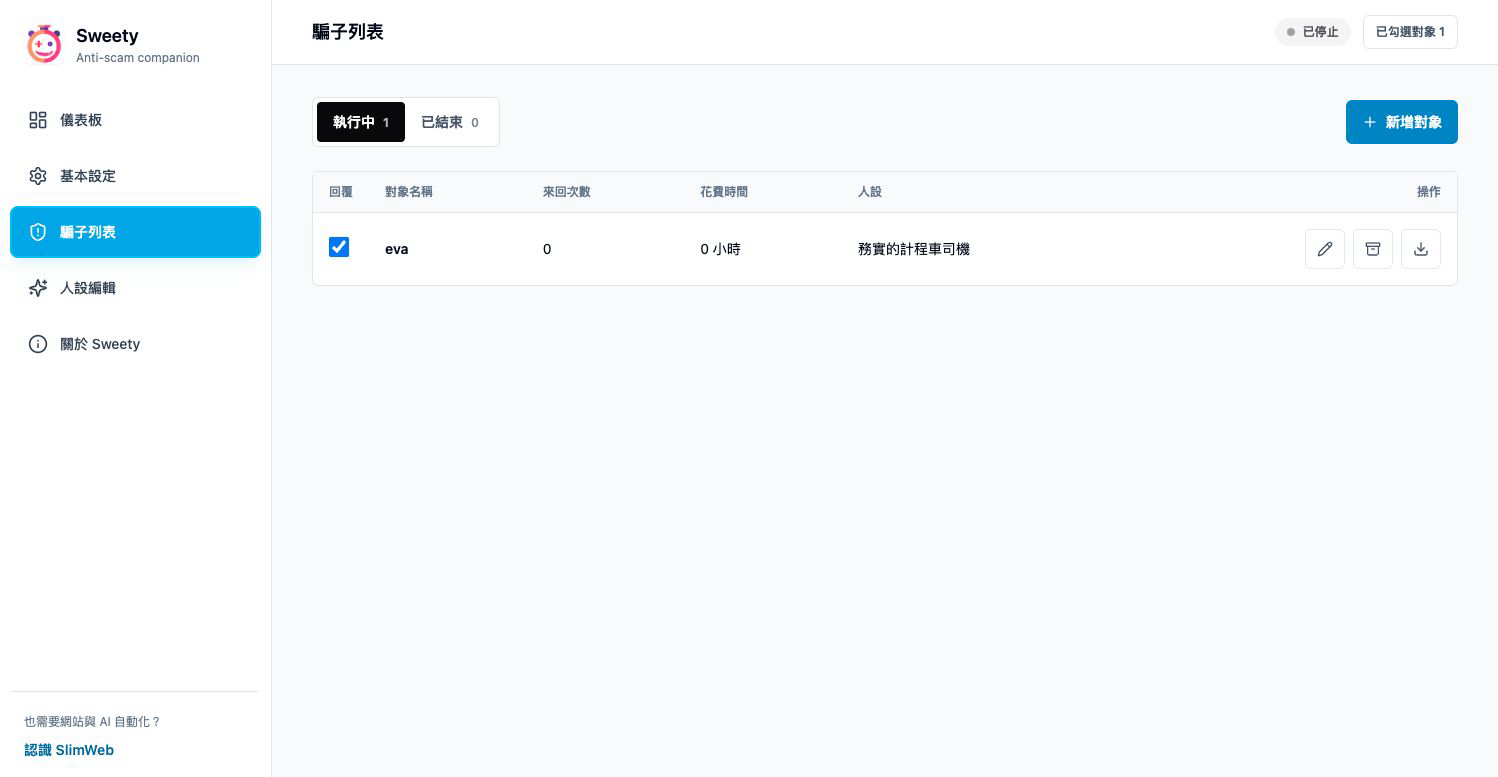1498x777 pixels.
Task: Archive eva with the box icon
Action: tap(1373, 249)
